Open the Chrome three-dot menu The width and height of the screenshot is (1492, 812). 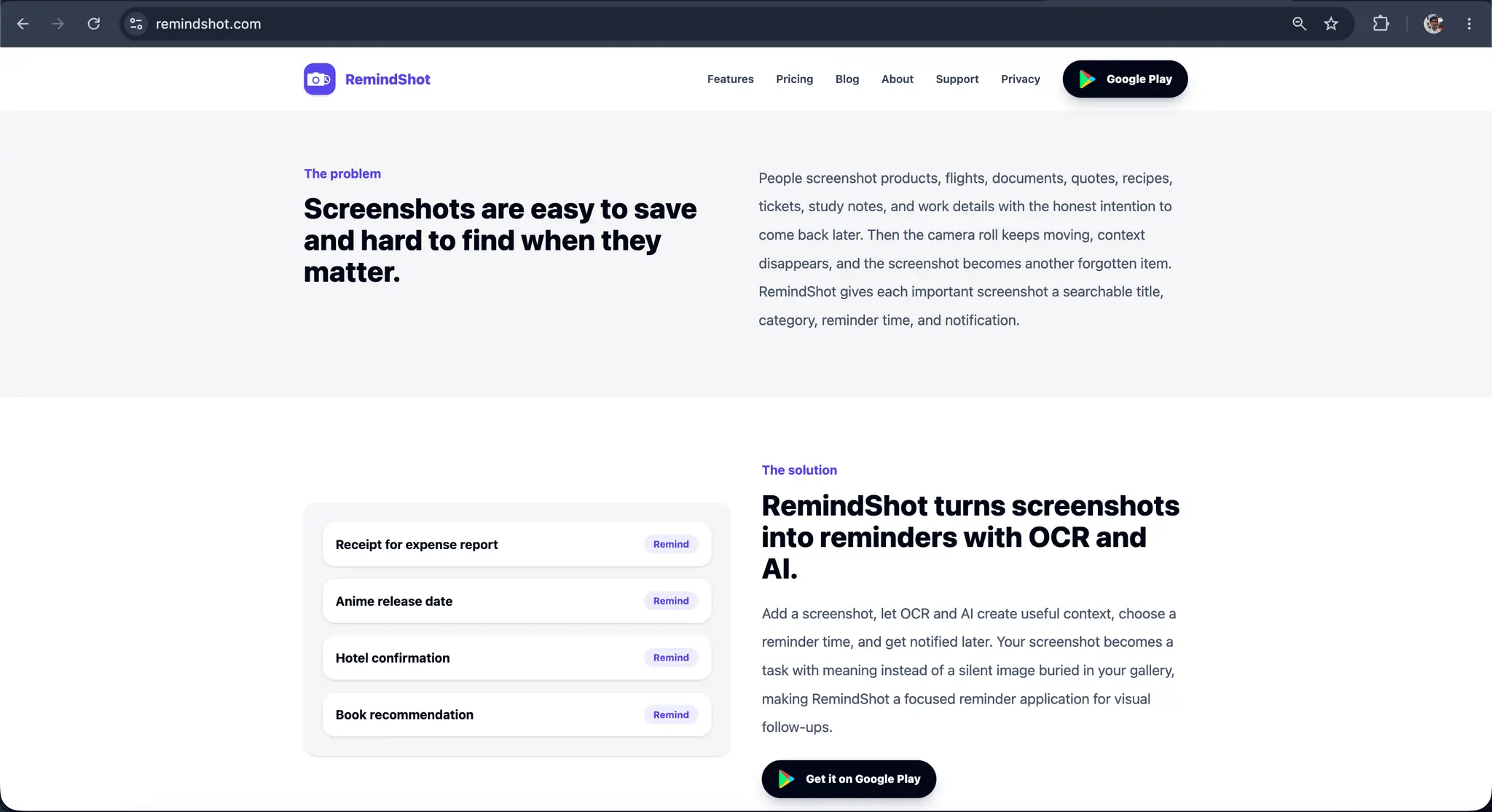click(x=1469, y=24)
